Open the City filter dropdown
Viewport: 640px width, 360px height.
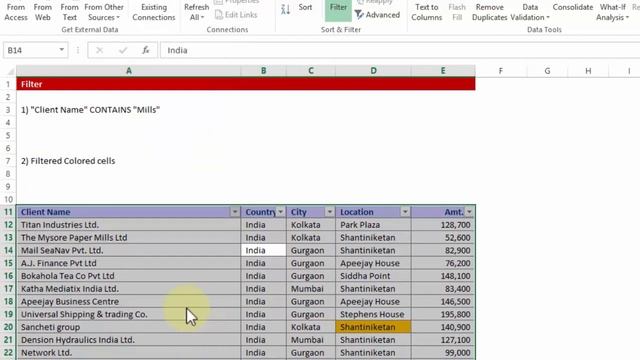(329, 212)
